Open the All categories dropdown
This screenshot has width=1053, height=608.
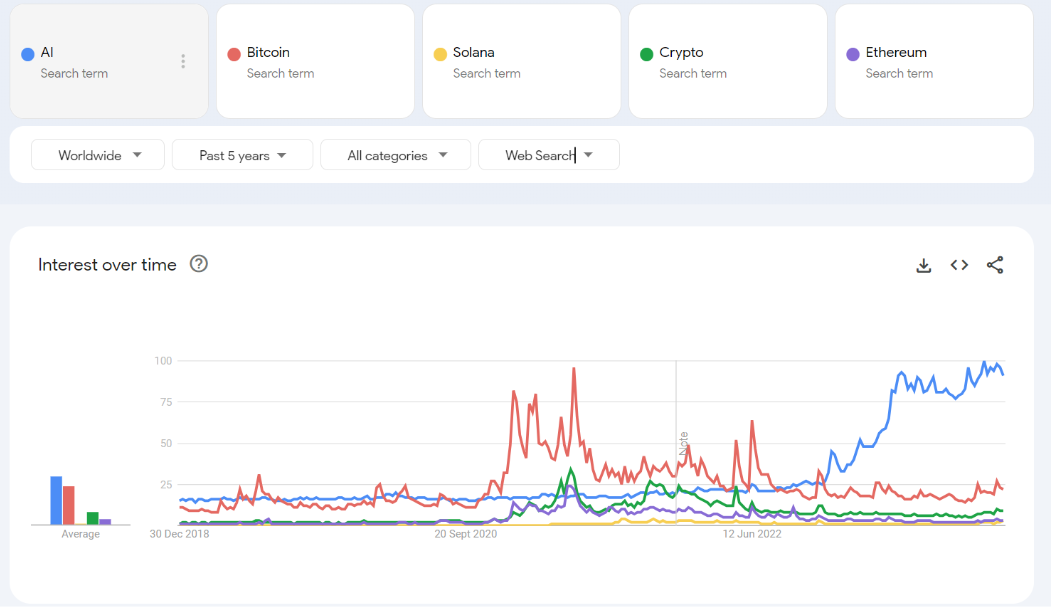pyautogui.click(x=395, y=154)
